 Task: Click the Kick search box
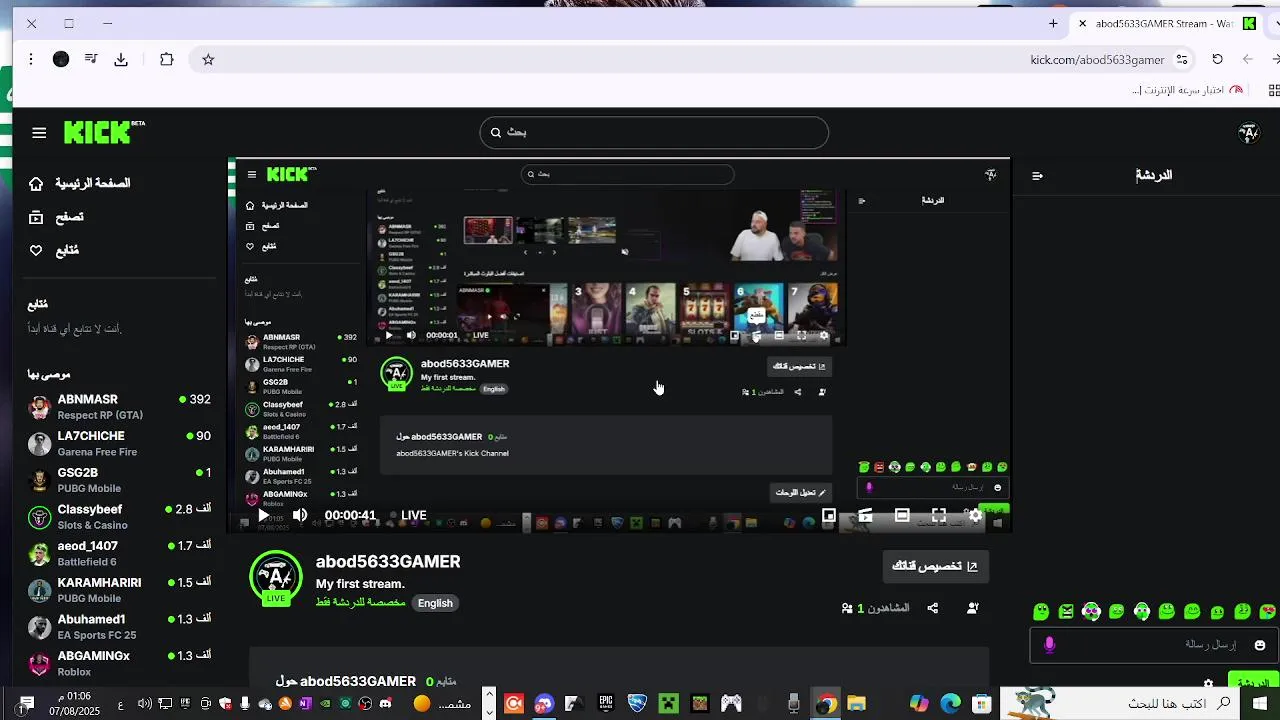654,132
